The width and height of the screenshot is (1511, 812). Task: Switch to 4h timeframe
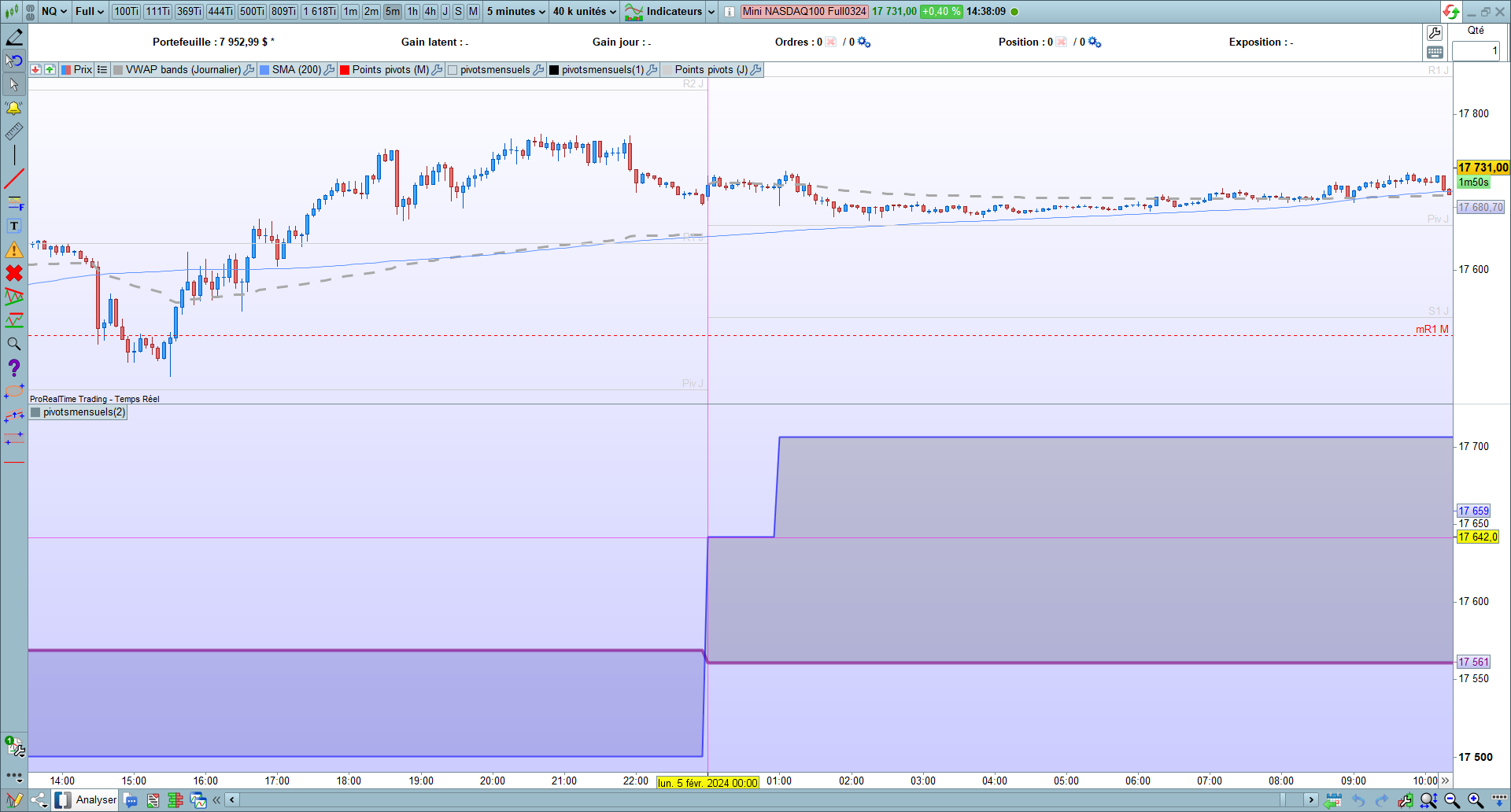tap(430, 12)
